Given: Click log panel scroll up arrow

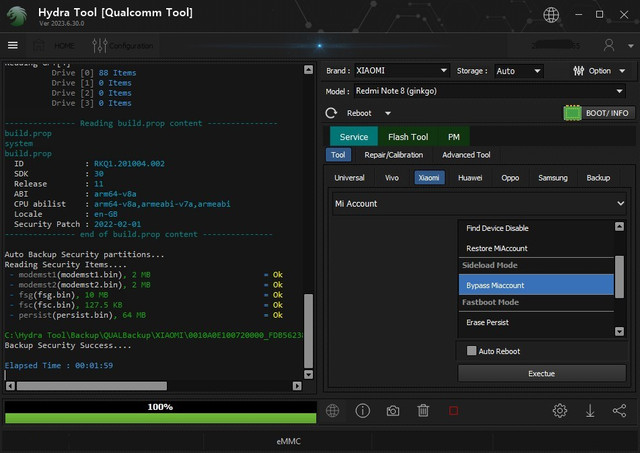Looking at the screenshot, I should click(x=309, y=69).
